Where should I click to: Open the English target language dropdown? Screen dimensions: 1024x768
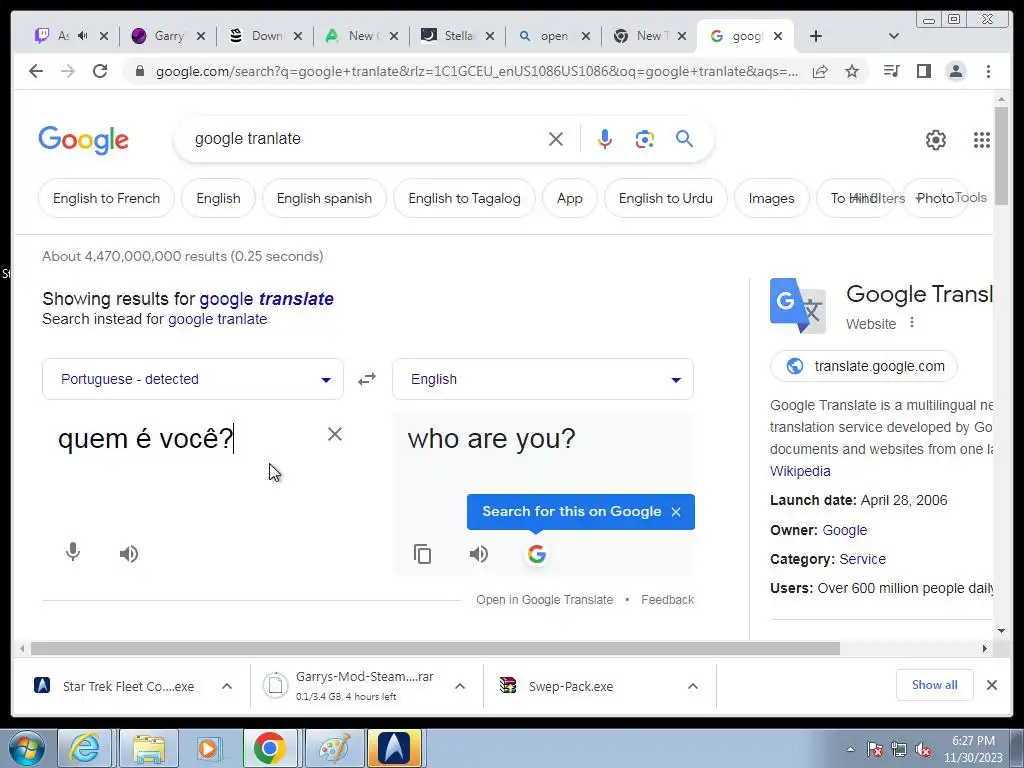click(x=543, y=379)
